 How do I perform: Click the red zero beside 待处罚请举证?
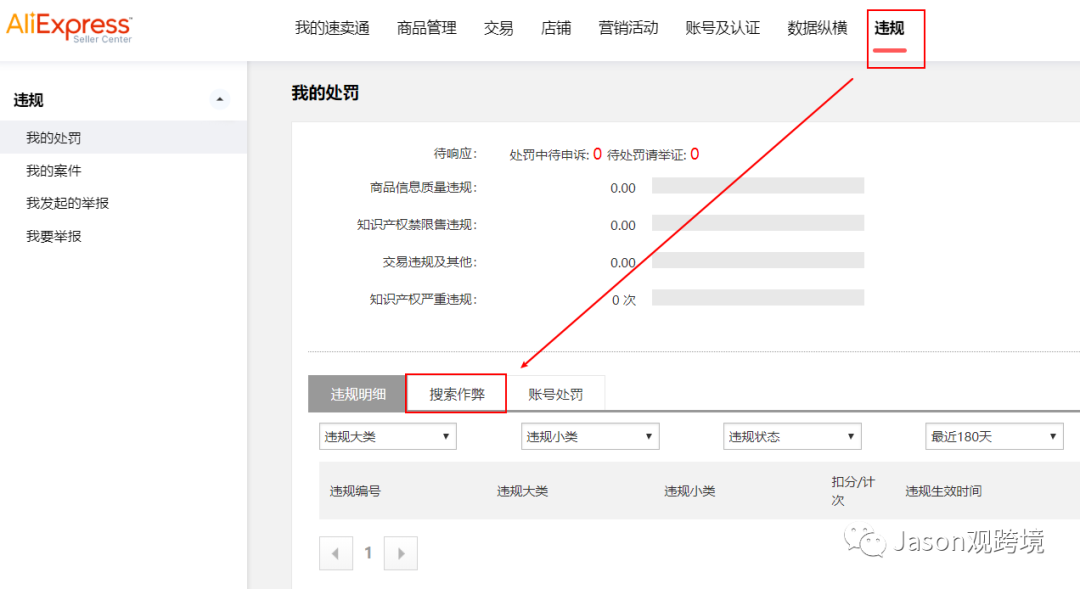click(x=695, y=155)
